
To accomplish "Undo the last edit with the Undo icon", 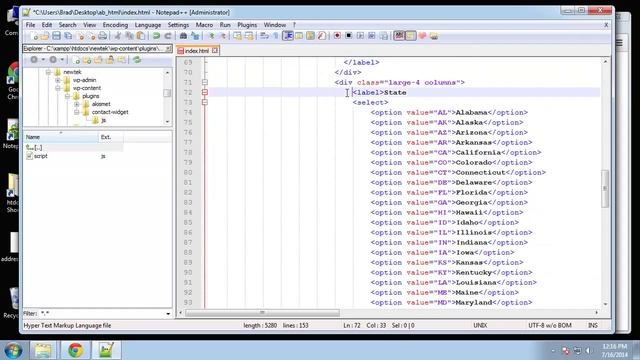I will [x=156, y=36].
